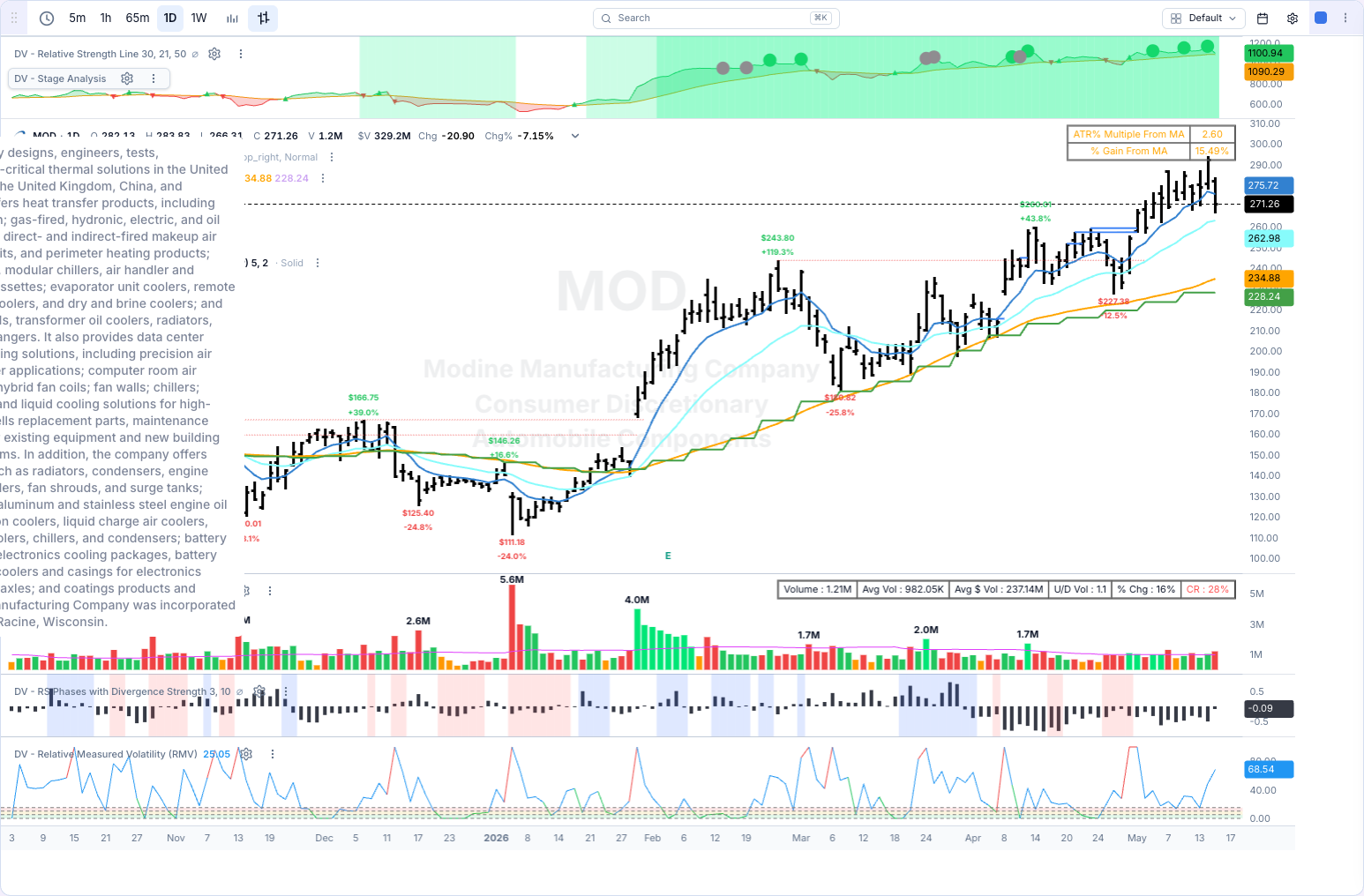Click the 4.0M volume label
The width and height of the screenshot is (1364, 896).
click(x=637, y=600)
